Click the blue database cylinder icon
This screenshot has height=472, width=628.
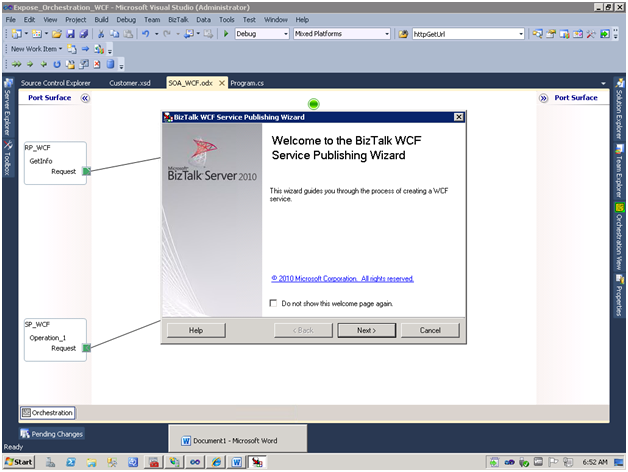click(x=111, y=64)
